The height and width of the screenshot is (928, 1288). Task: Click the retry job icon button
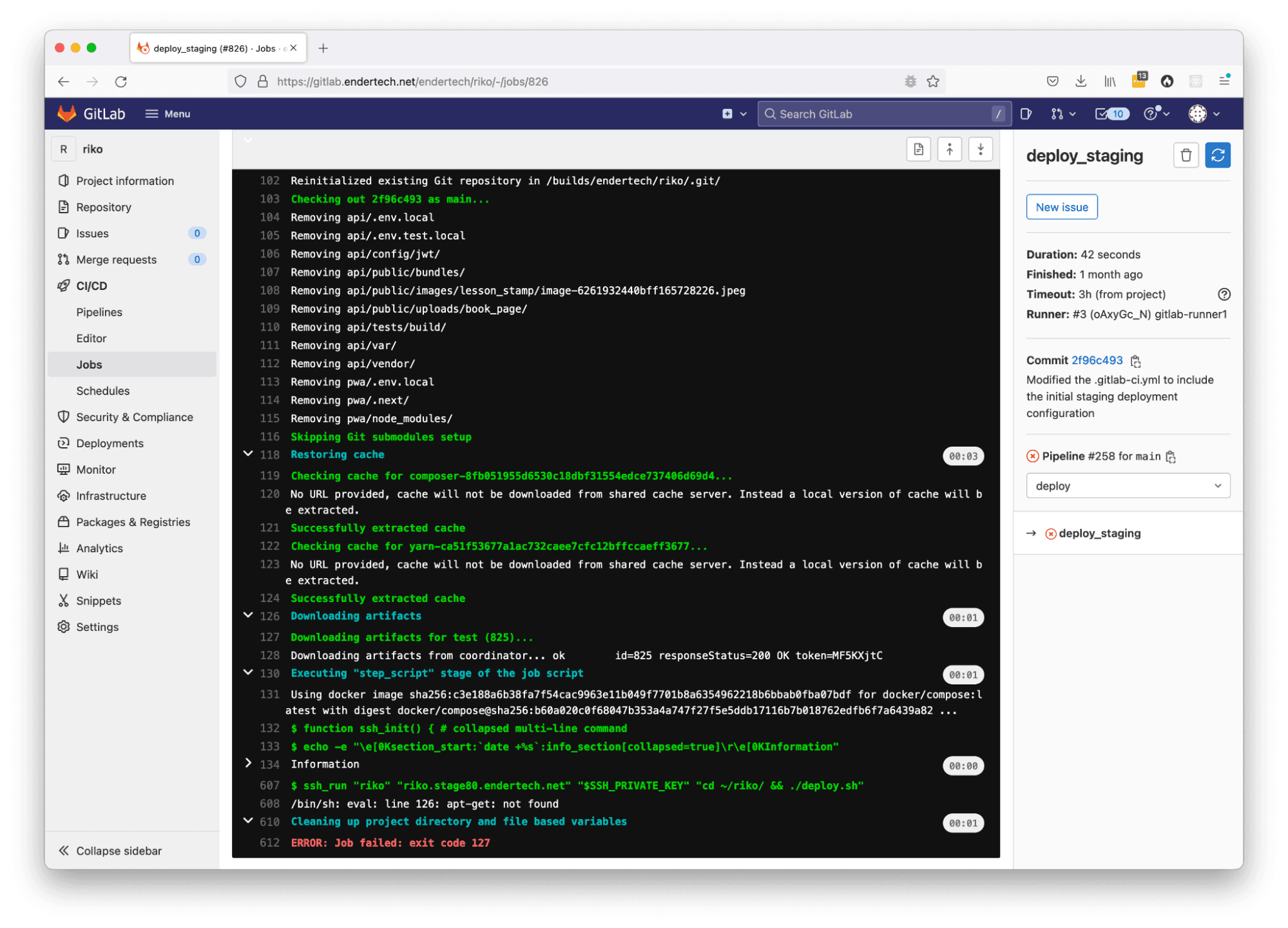click(1217, 155)
